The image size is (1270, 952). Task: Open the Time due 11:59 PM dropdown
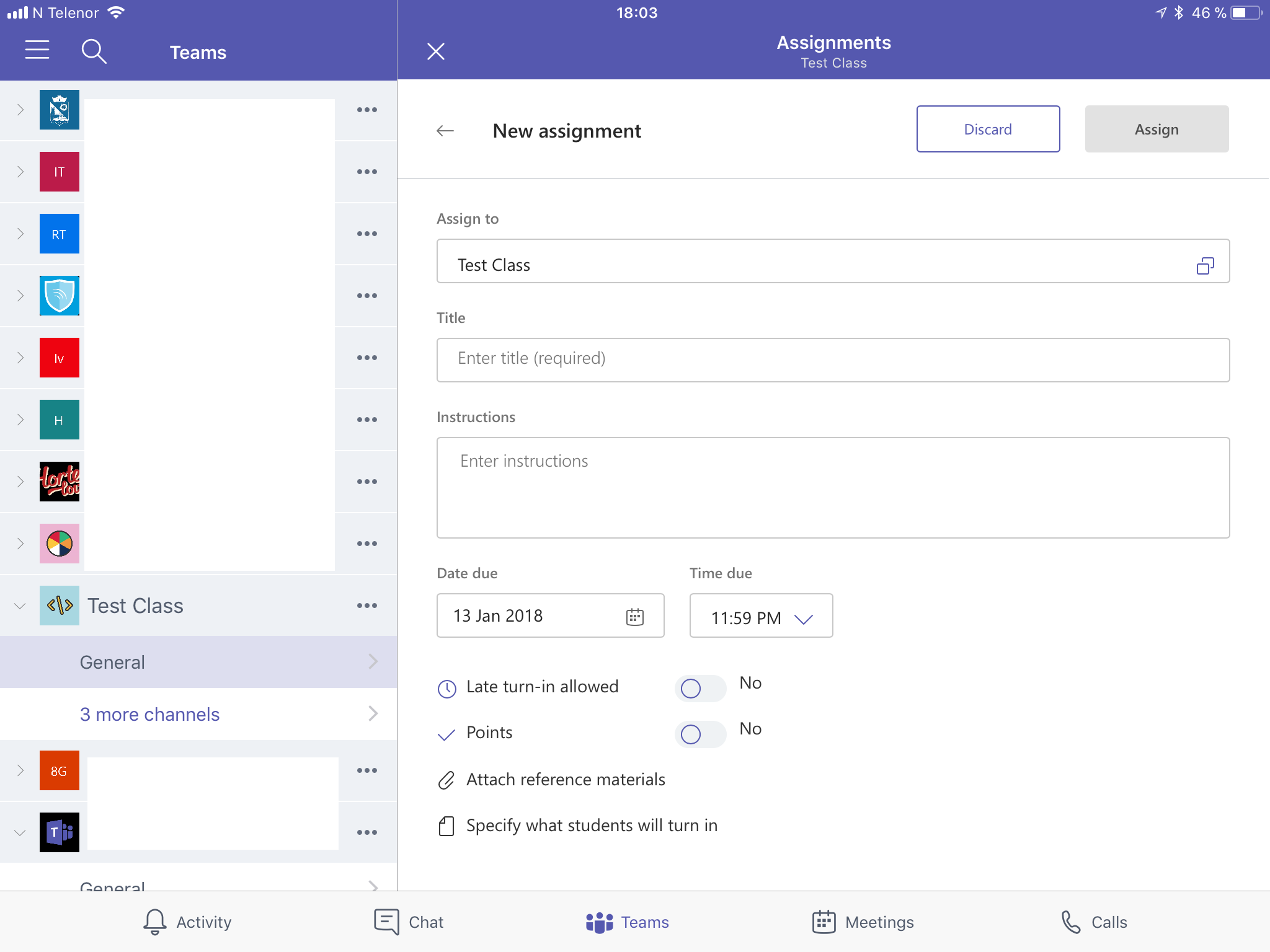click(x=761, y=617)
